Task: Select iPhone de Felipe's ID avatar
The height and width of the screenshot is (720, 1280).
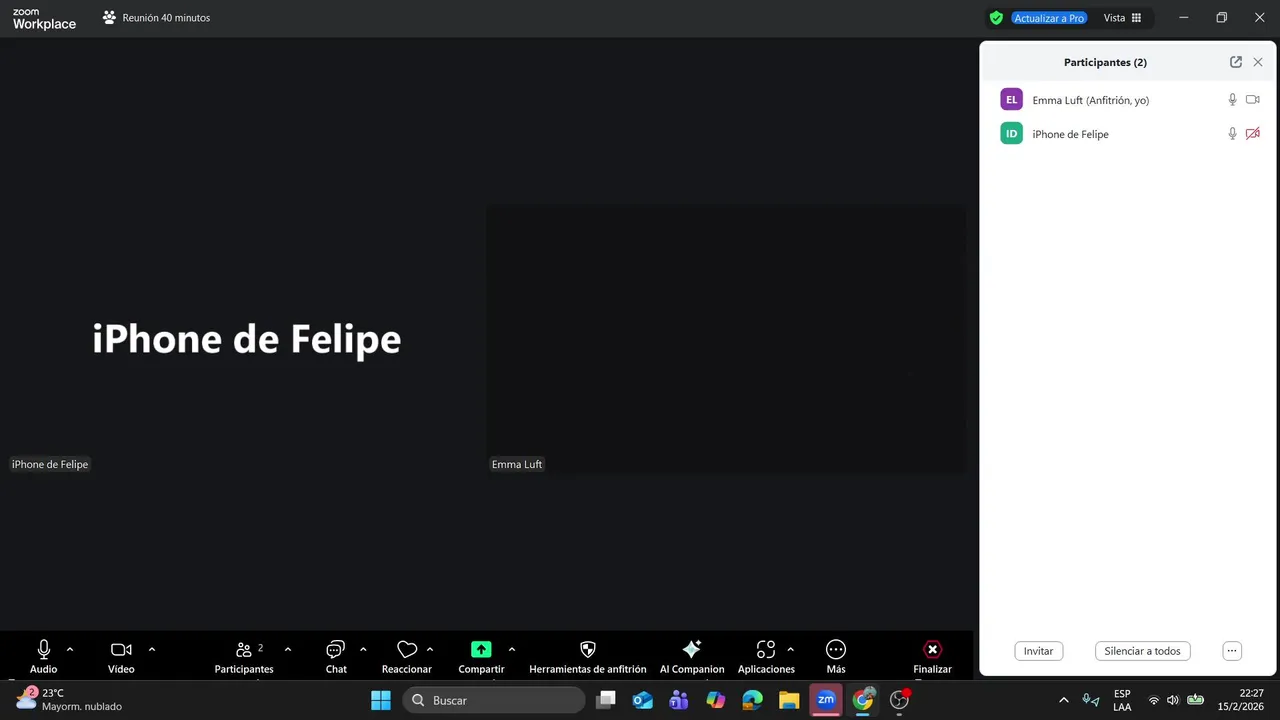Action: pos(1012,134)
